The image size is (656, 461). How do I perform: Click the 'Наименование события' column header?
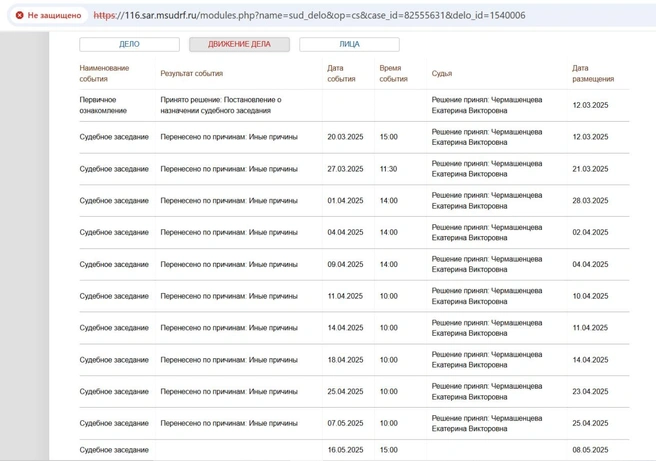click(x=104, y=73)
